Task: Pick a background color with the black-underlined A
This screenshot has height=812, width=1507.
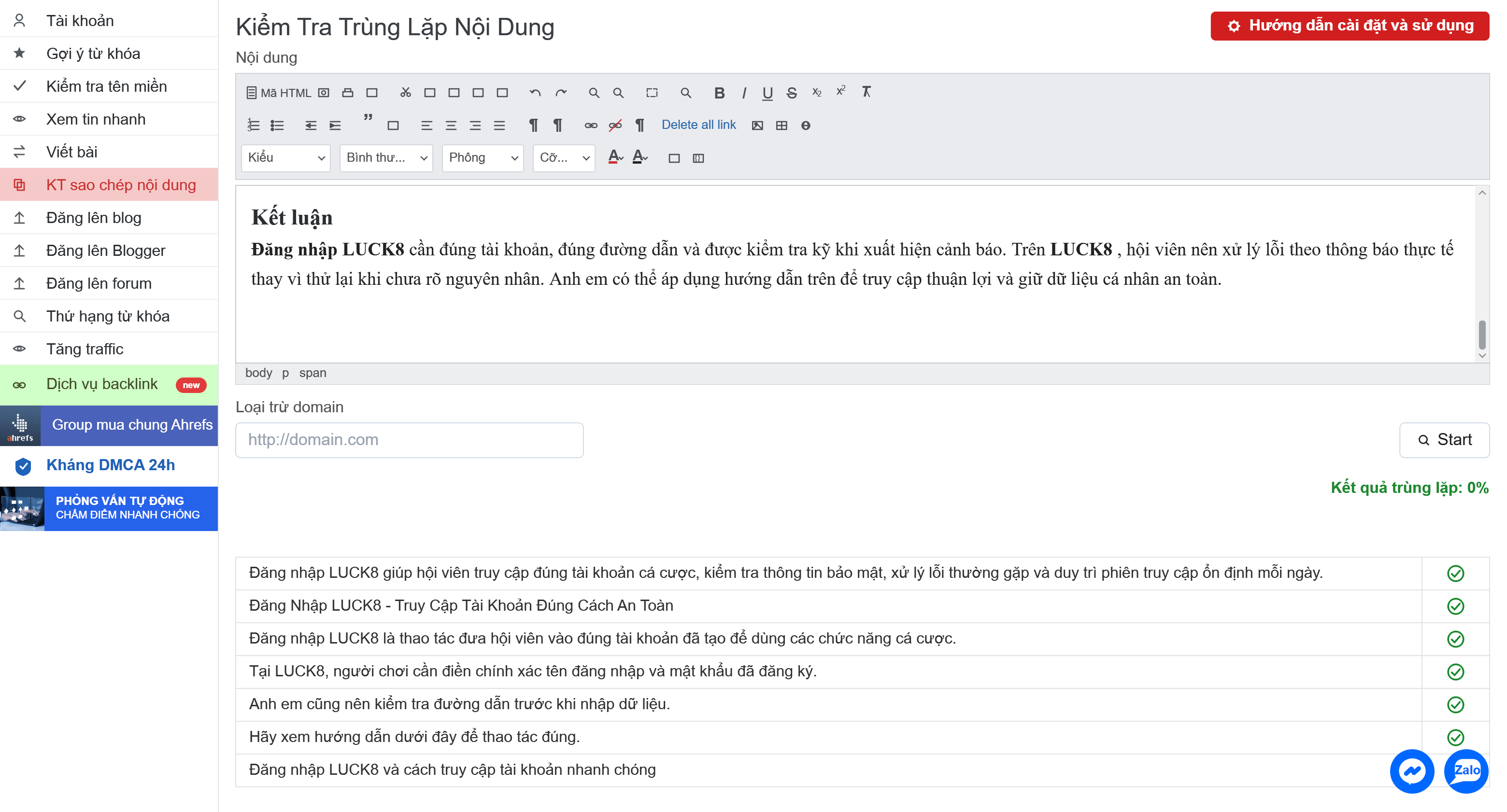Action: [640, 157]
